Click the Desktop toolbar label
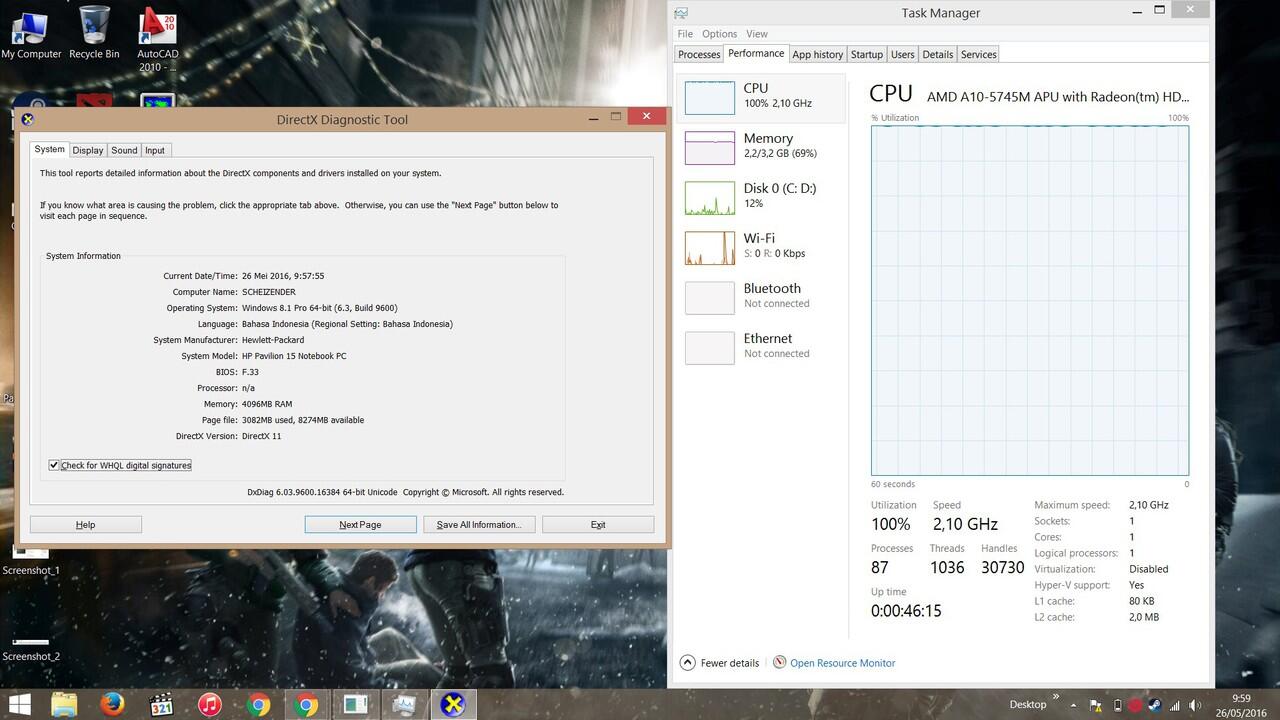This screenshot has height=720, width=1280. (x=1027, y=704)
